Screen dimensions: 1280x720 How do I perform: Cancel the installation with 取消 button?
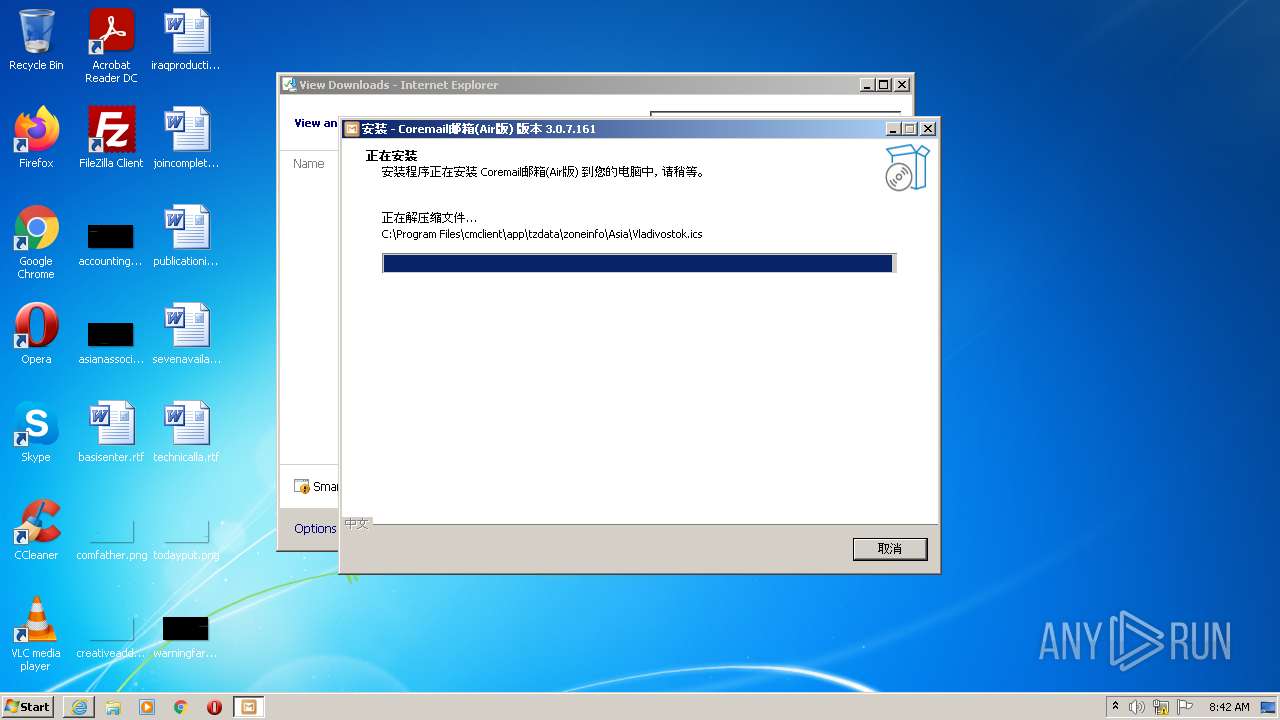pyautogui.click(x=890, y=549)
